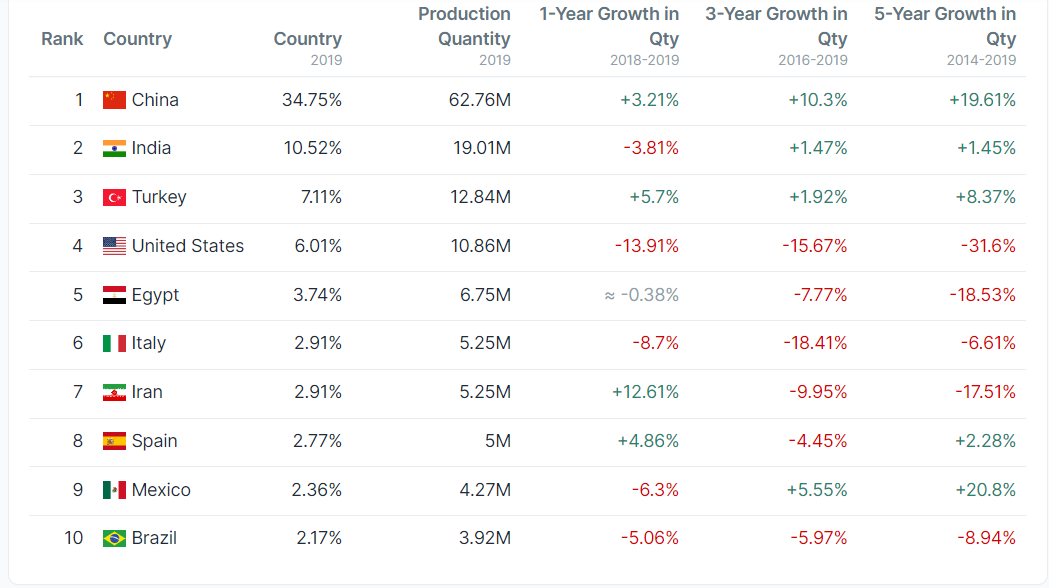Sort by the Rank column header
The width and height of the screenshot is (1049, 588).
click(62, 39)
